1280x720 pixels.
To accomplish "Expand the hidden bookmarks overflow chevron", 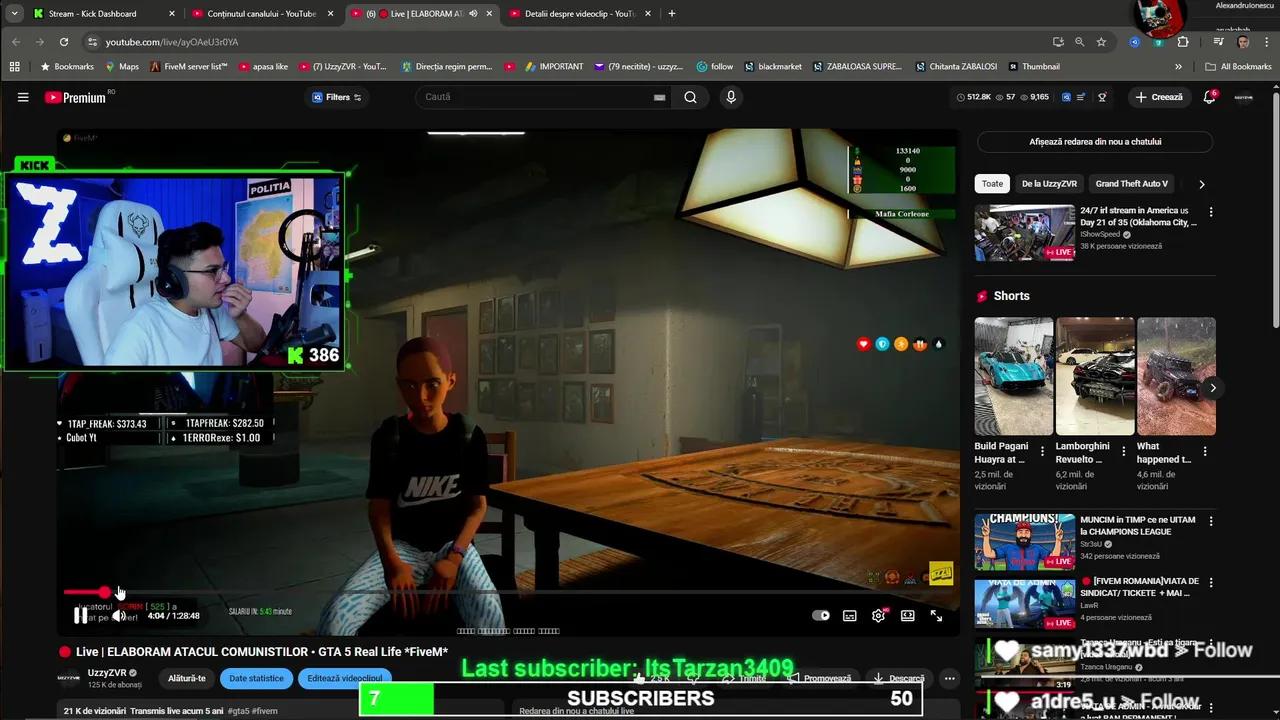I will (x=1178, y=67).
